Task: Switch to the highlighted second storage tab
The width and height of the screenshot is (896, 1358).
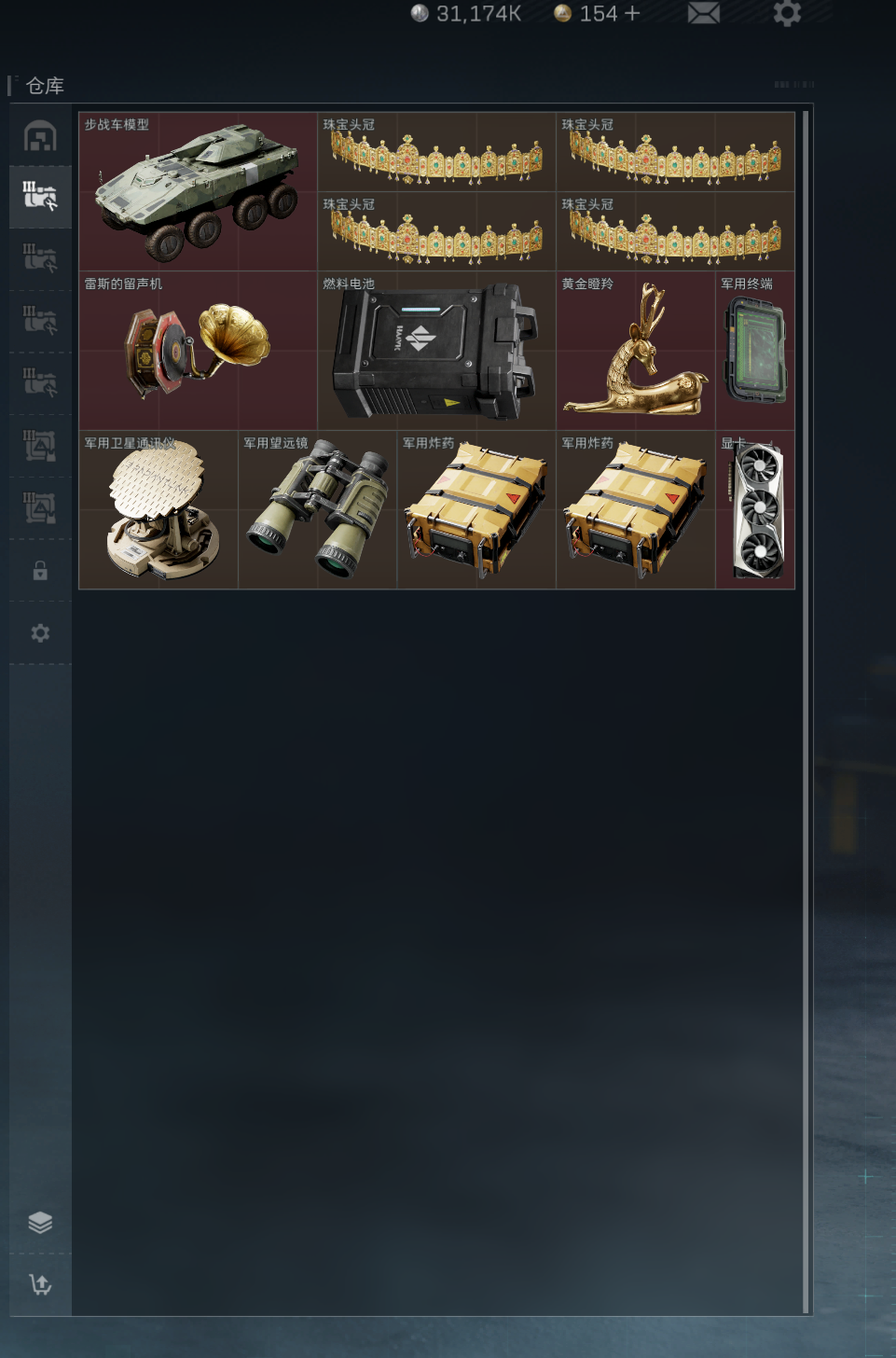Action: click(40, 197)
